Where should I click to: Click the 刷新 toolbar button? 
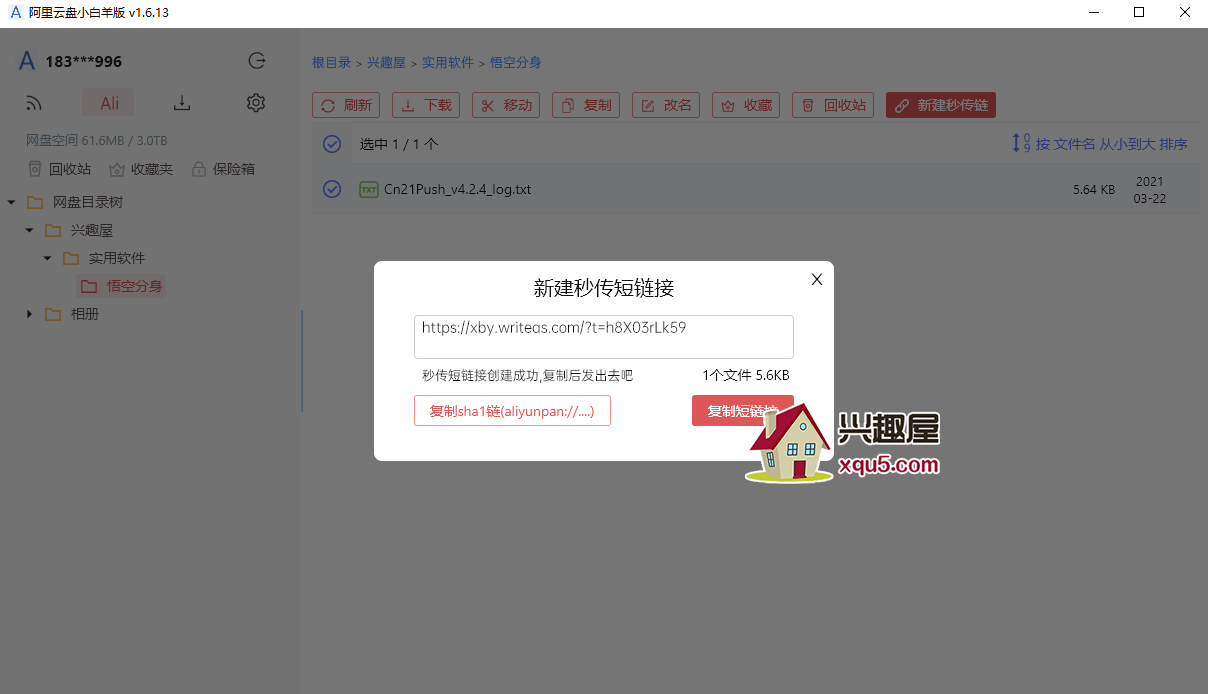(346, 105)
